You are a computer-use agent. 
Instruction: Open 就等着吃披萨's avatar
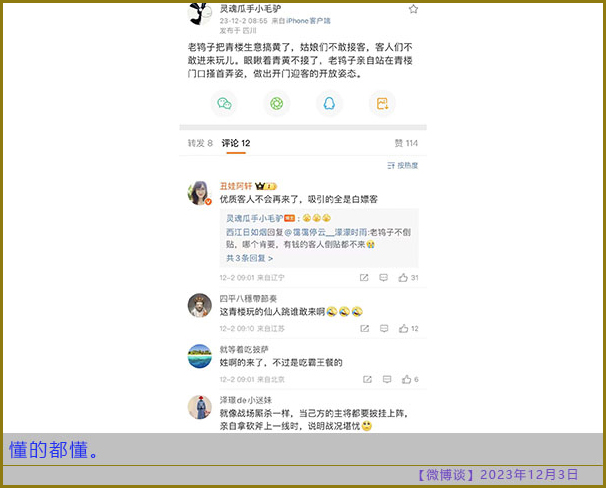(x=199, y=356)
